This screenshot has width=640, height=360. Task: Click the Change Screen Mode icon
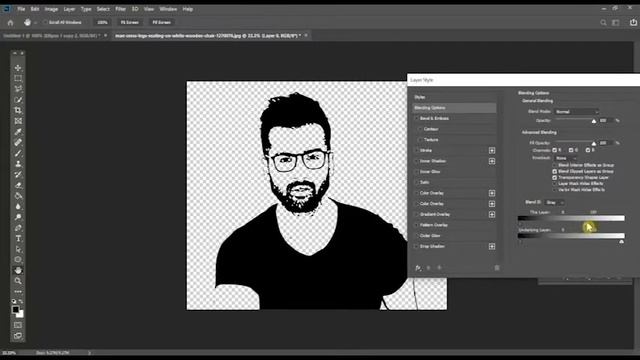click(18, 336)
